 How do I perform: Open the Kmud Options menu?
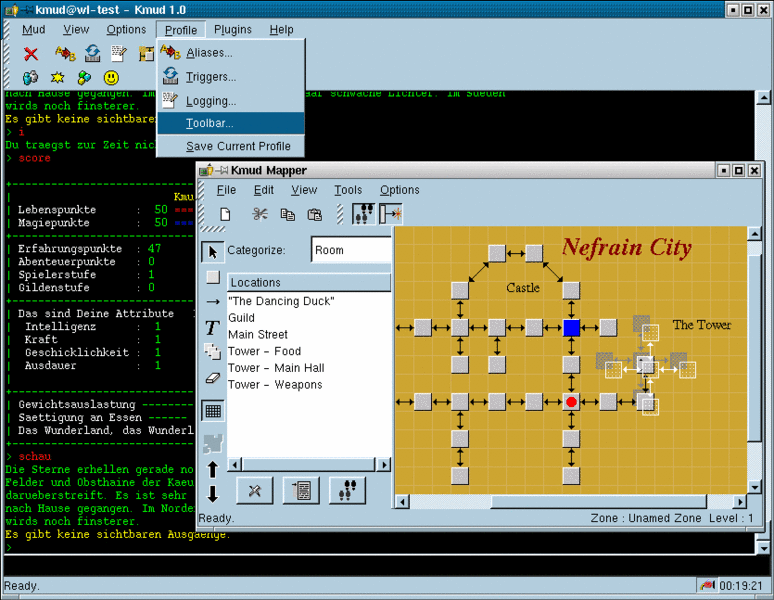tap(126, 30)
